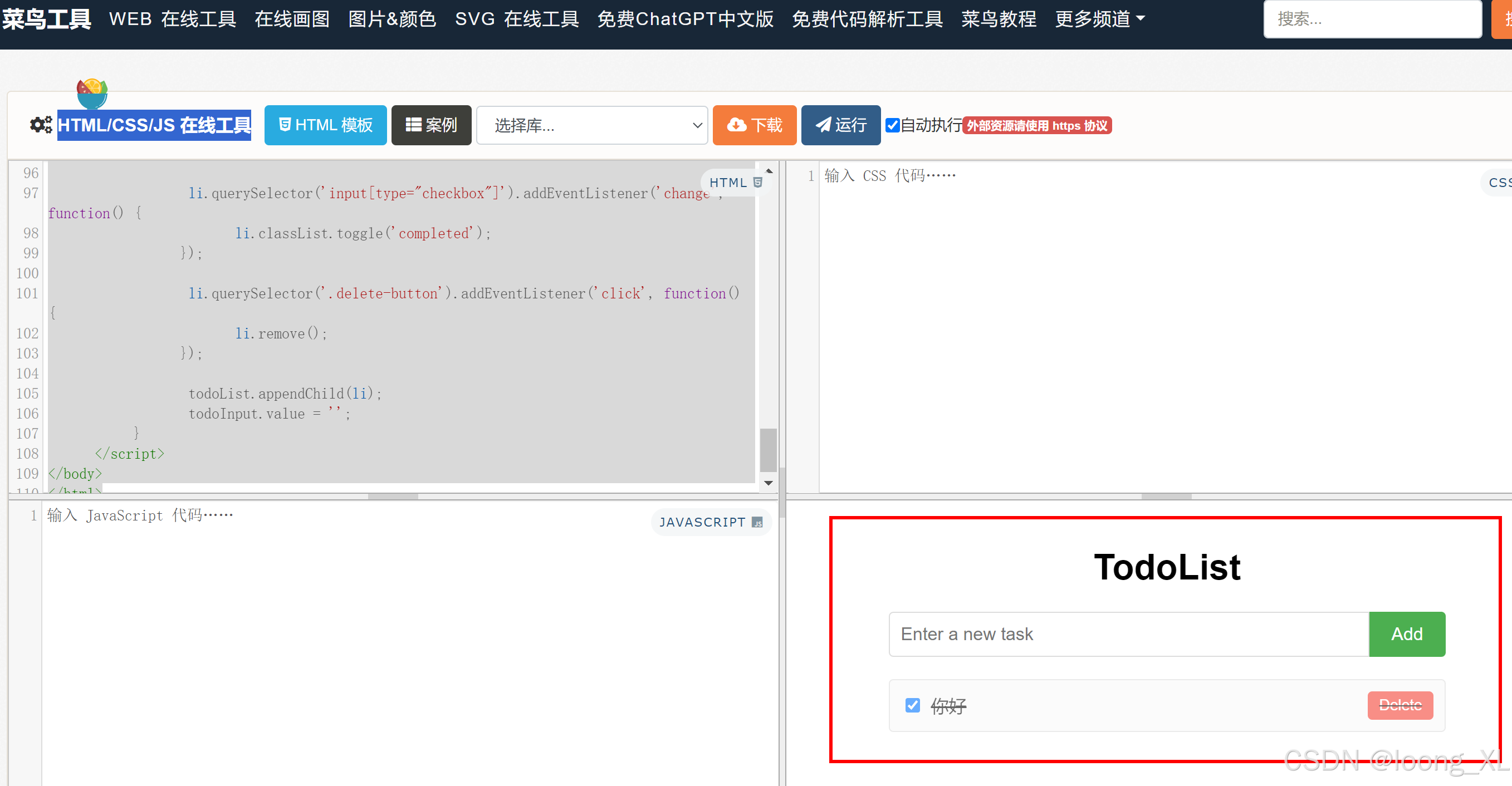Click the fruit bowl logo icon

(x=92, y=94)
